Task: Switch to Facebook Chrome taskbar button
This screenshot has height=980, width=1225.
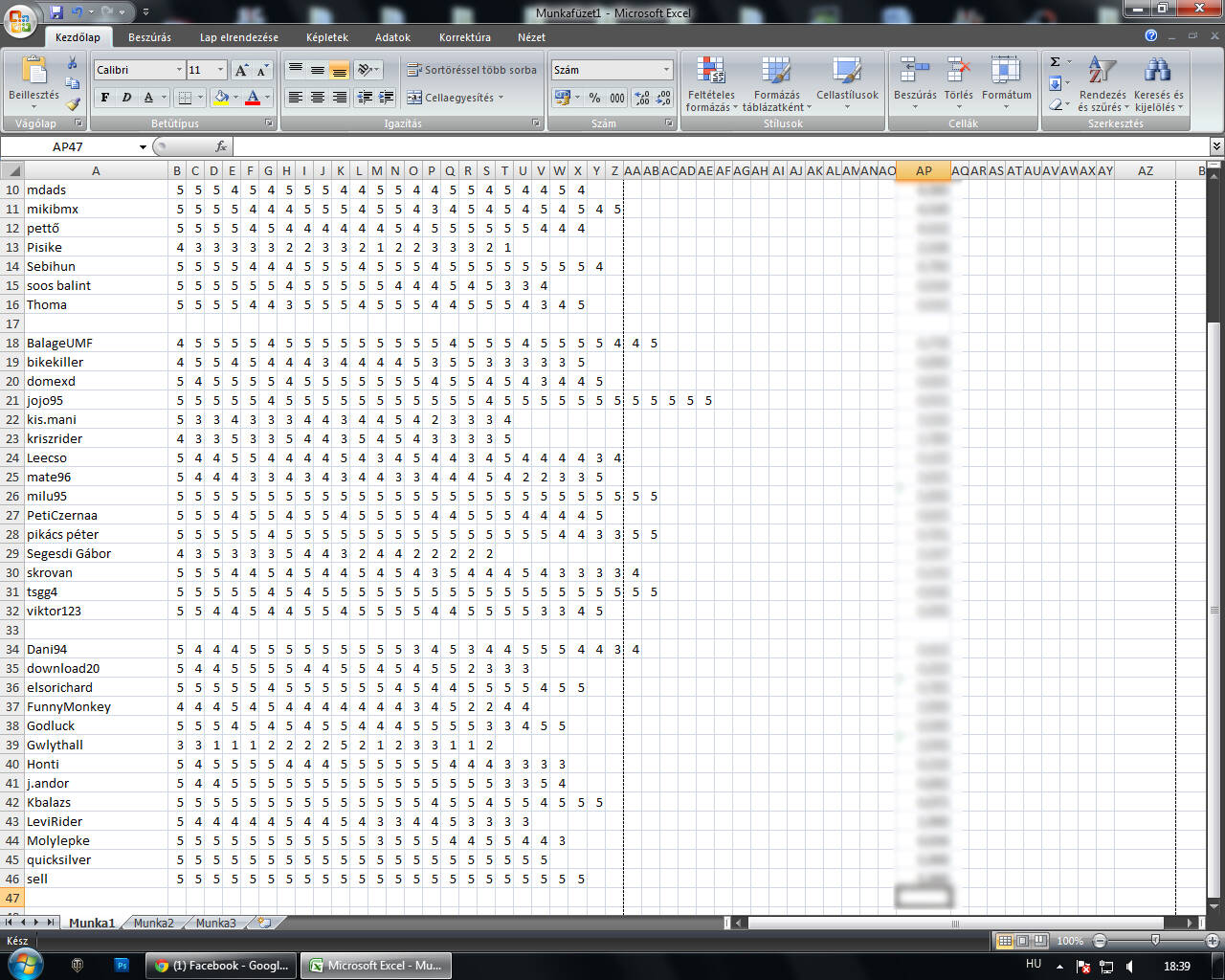Action: [x=221, y=966]
